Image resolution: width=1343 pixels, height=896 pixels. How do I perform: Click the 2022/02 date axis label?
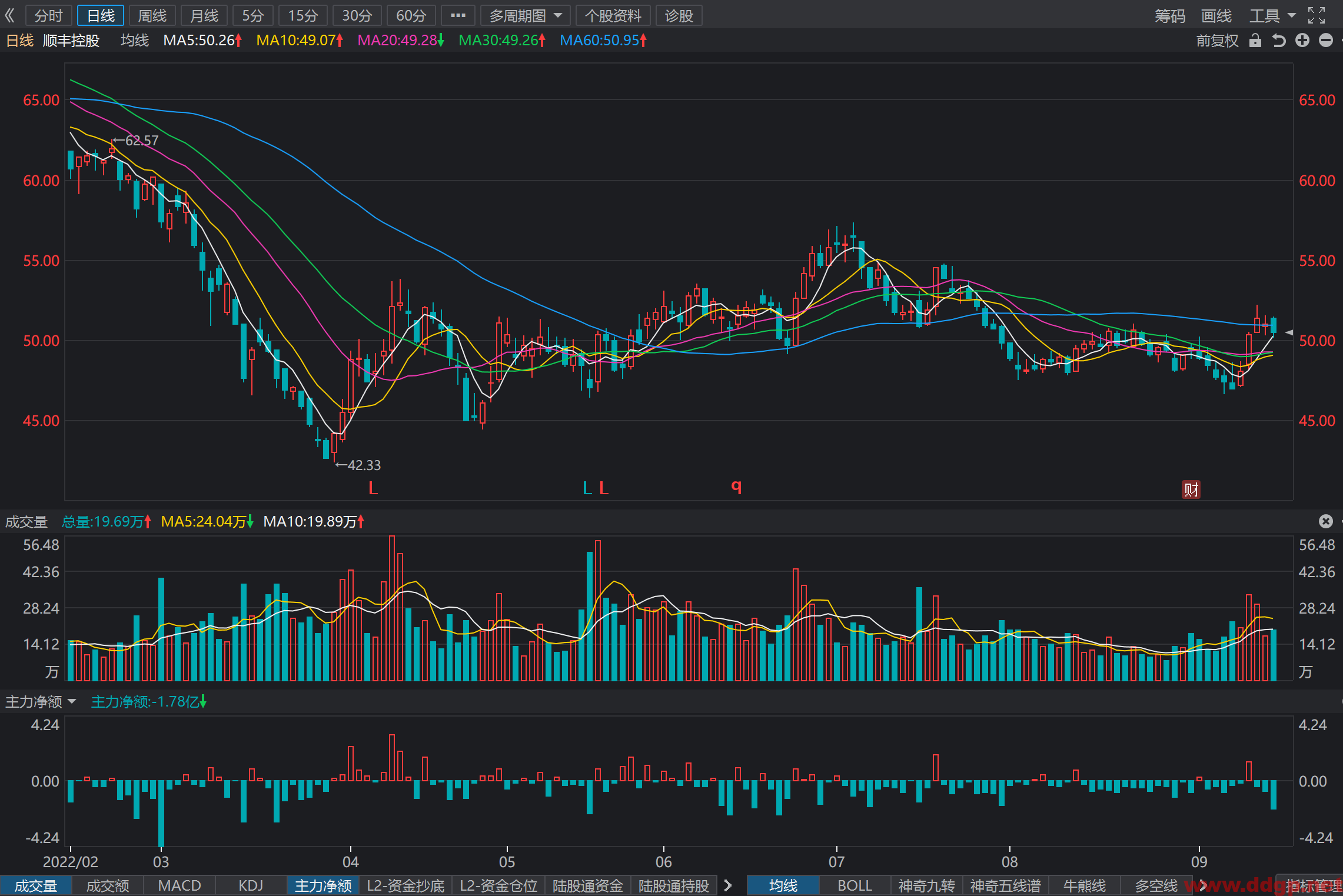(x=71, y=862)
